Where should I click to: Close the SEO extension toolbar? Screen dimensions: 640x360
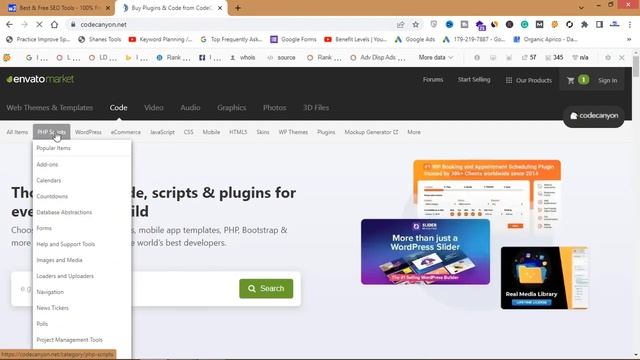(x=622, y=58)
